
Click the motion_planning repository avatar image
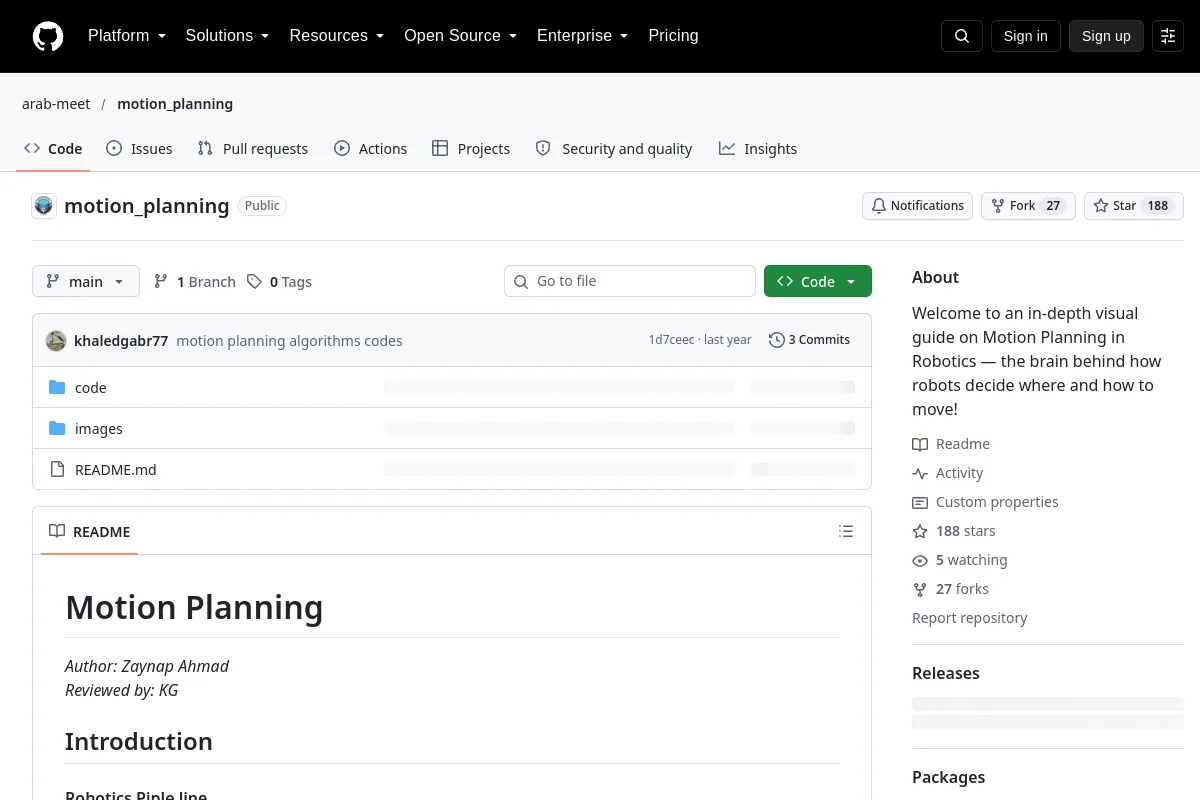[44, 206]
